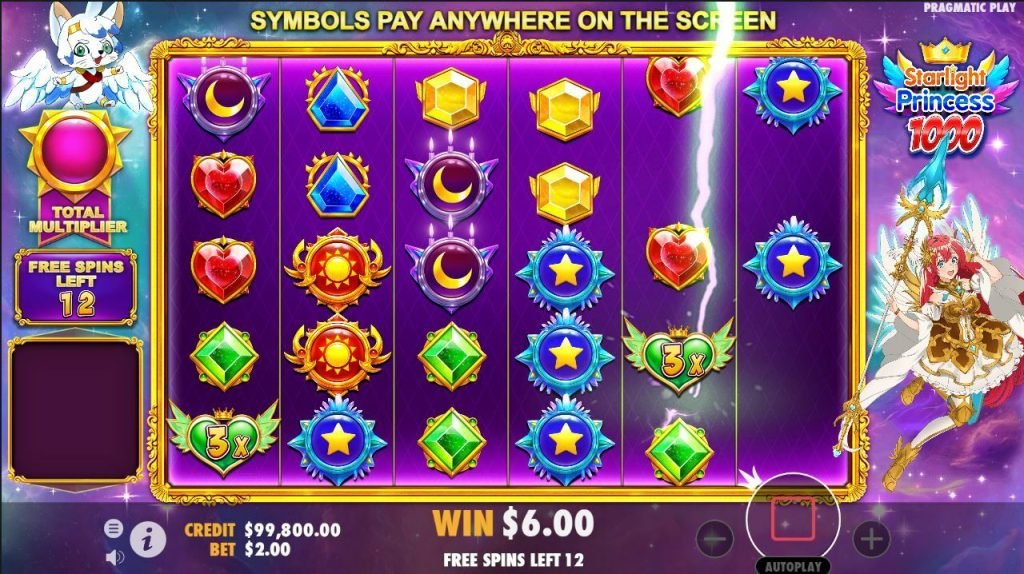Click the red heart at top of fifth reel

pyautogui.click(x=678, y=85)
